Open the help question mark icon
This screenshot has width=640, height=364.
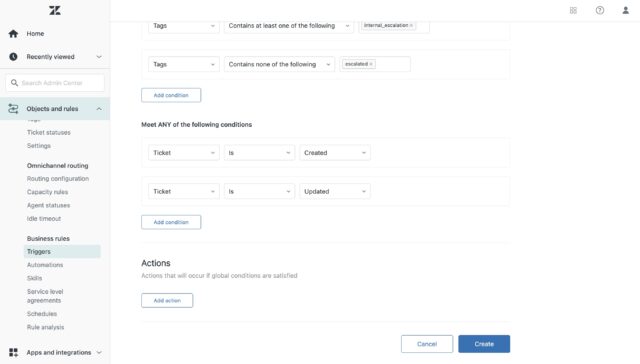click(x=600, y=11)
